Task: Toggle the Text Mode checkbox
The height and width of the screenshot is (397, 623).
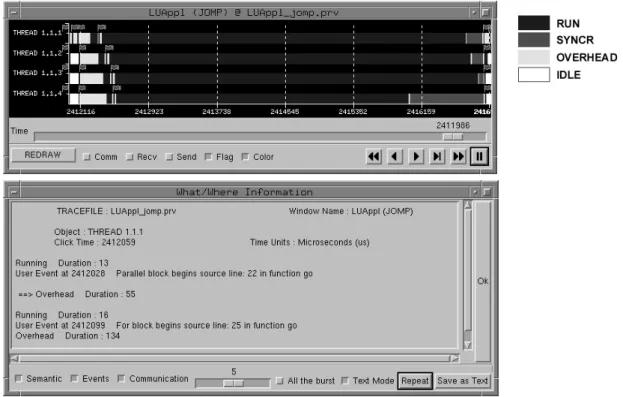Action: [345, 381]
